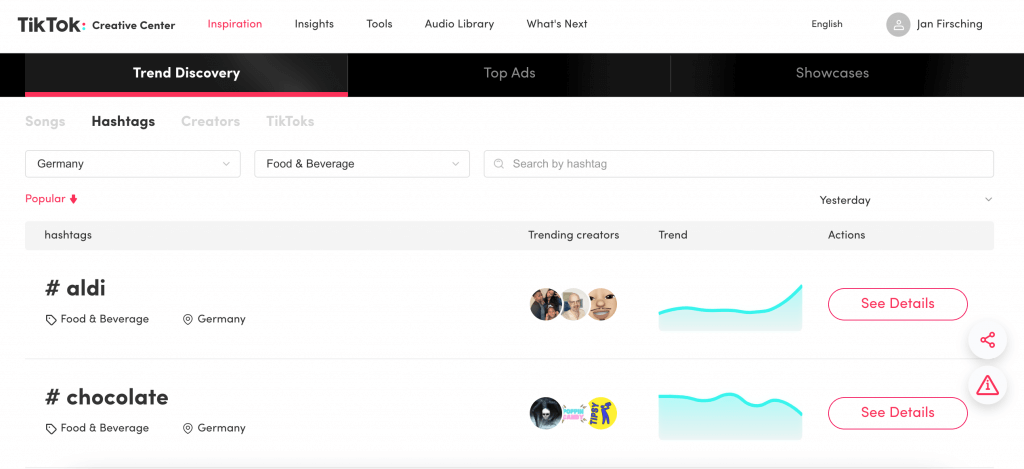Click the share icon button
The height and width of the screenshot is (469, 1024).
click(987, 340)
